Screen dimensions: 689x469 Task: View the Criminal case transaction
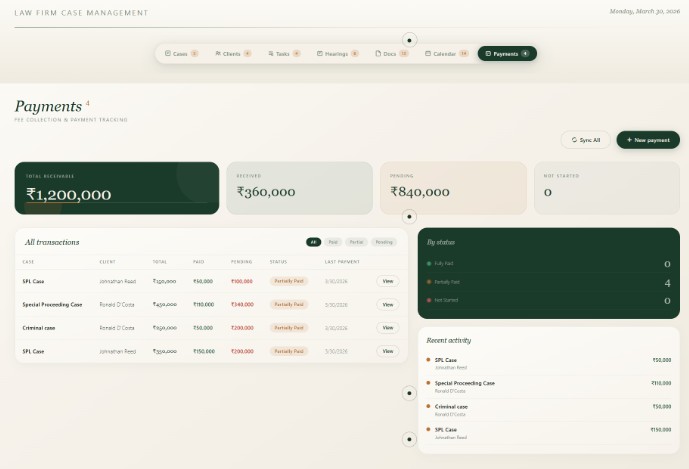[388, 328]
